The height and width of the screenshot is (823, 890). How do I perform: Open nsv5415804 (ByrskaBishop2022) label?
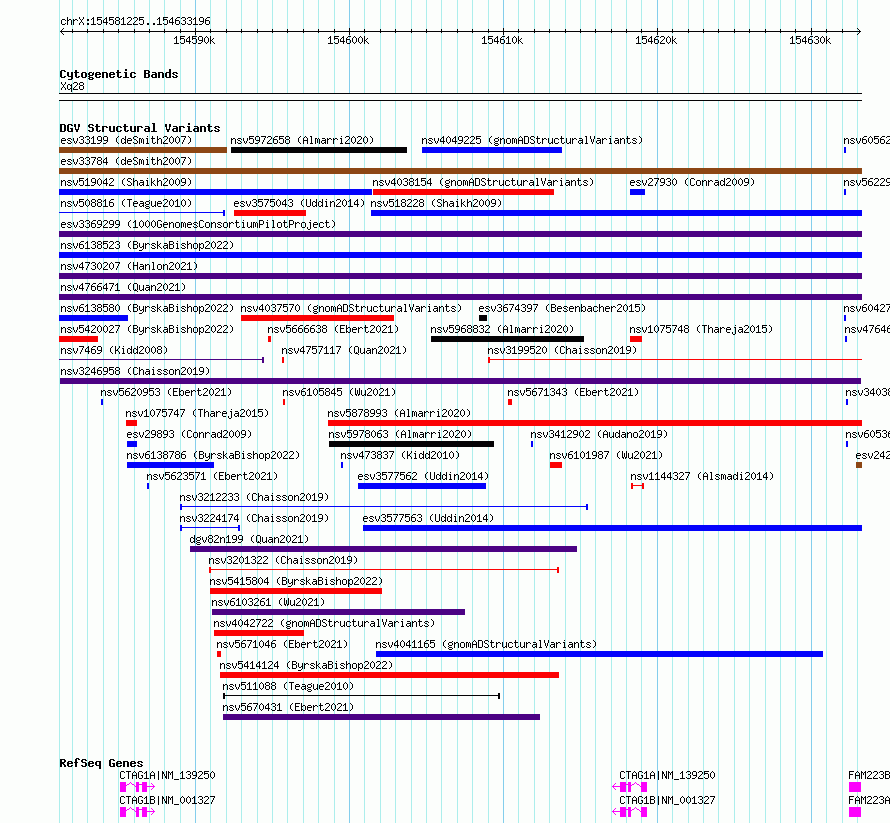[x=296, y=581]
